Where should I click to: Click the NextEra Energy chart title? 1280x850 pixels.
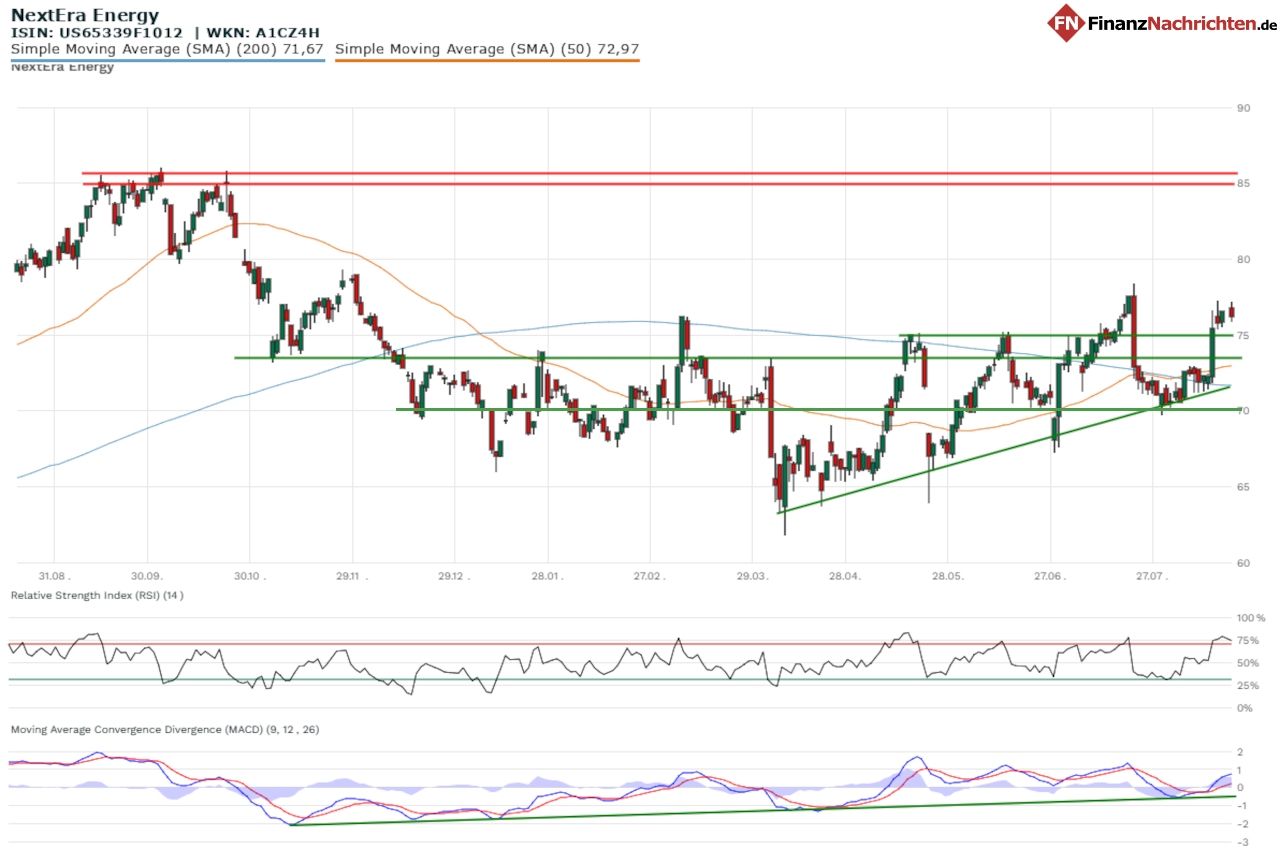pos(85,15)
